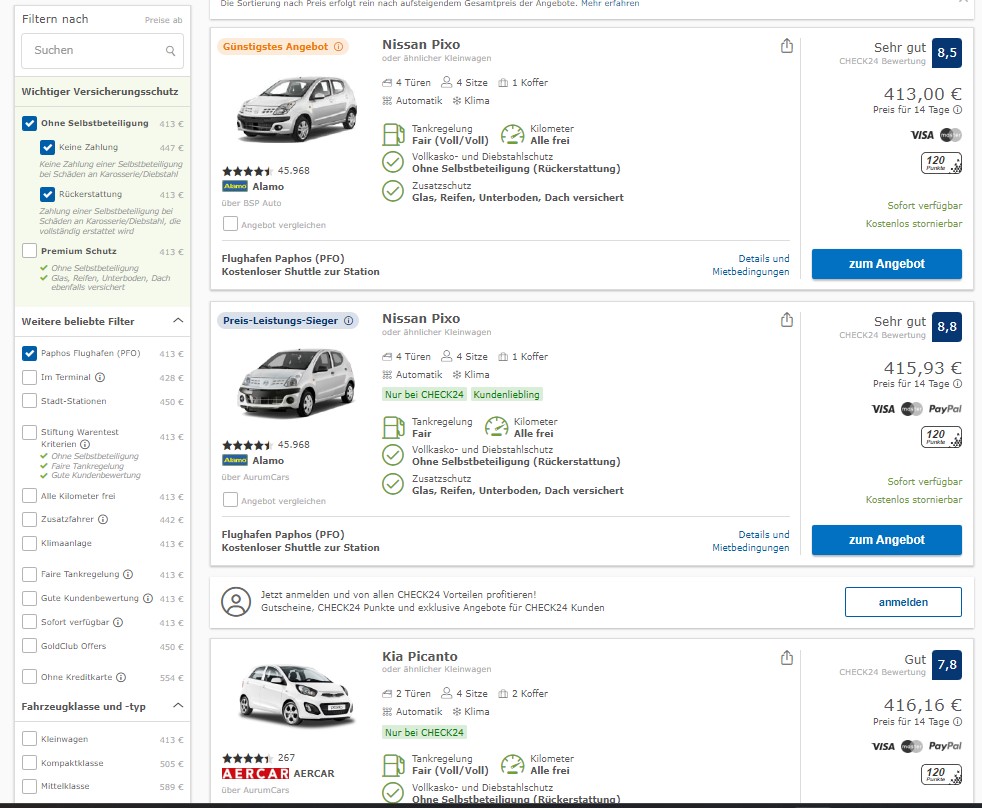Check Mittelklasse vehicle class

coord(29,786)
